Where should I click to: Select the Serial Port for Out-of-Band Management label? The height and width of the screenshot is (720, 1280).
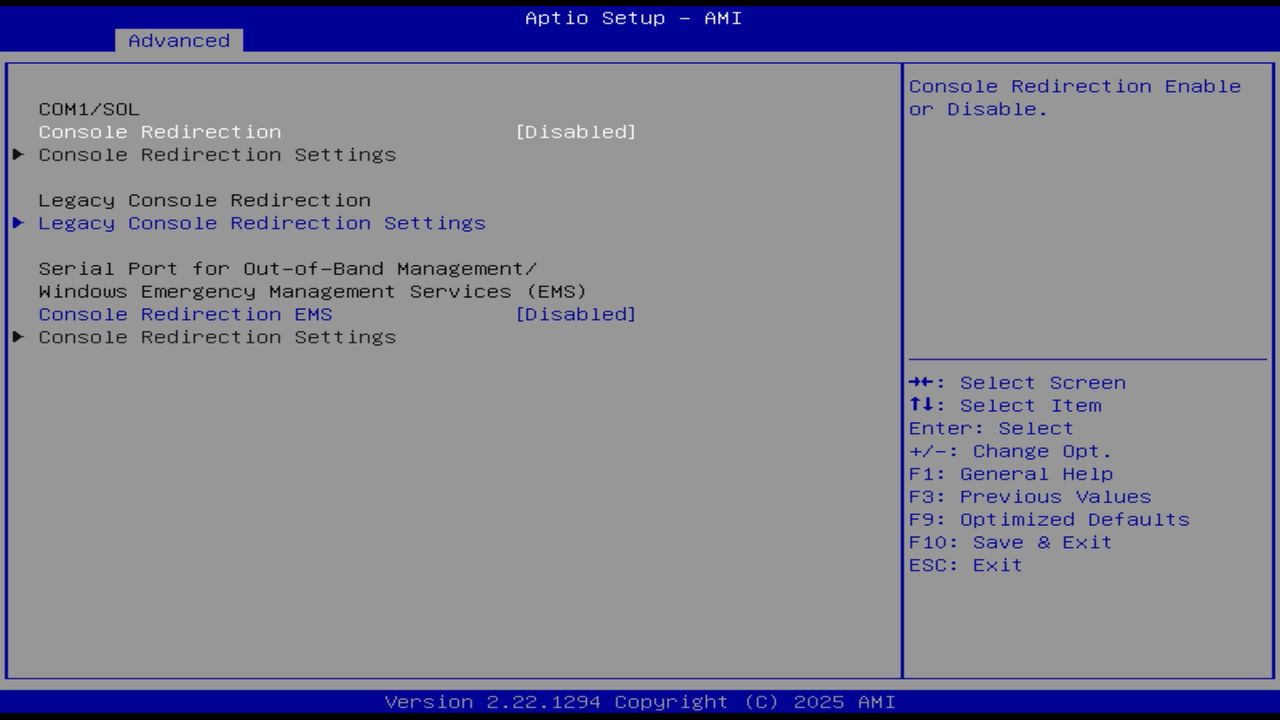287,268
